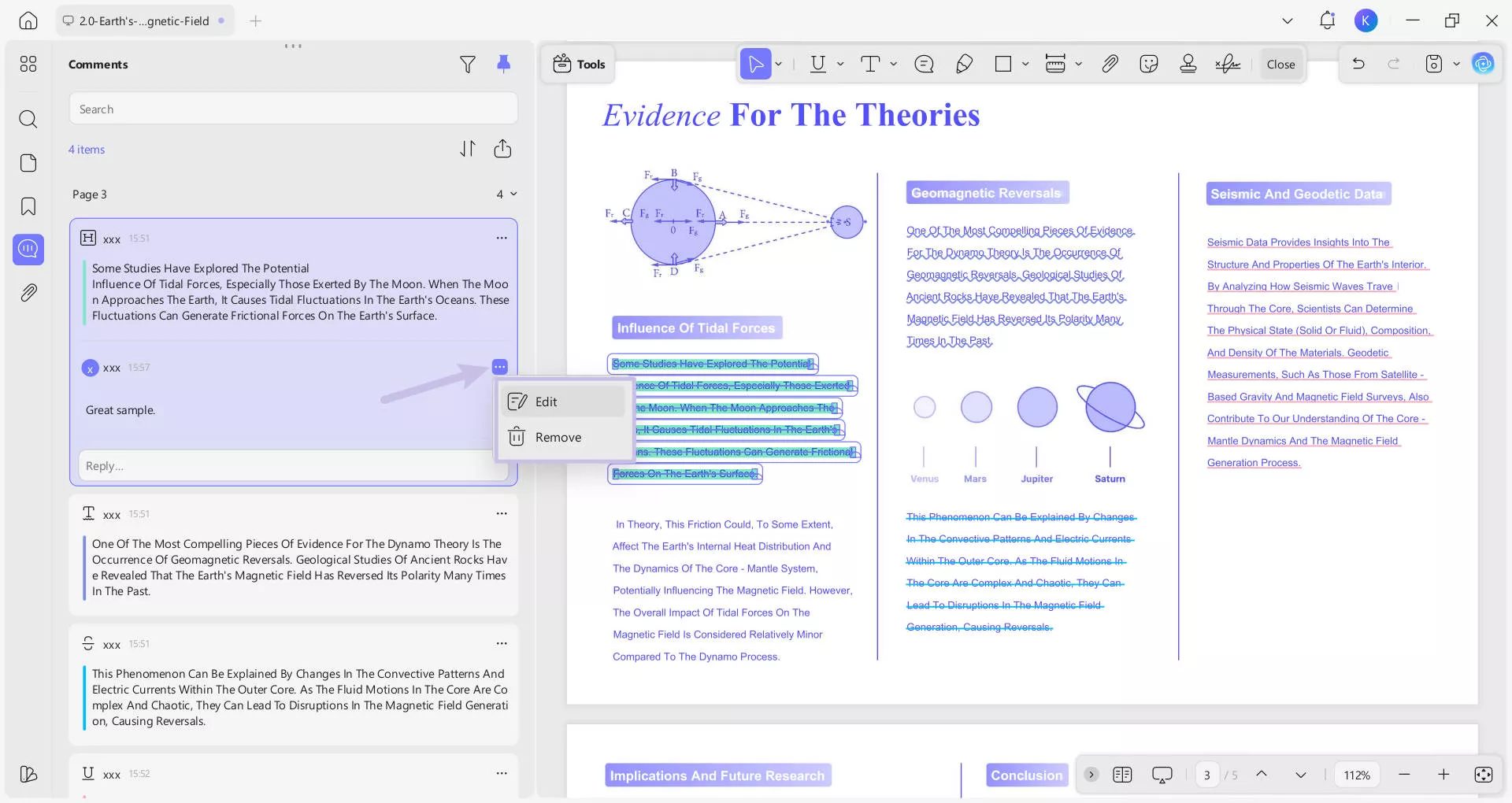Export comments using the share icon

pos(502,149)
